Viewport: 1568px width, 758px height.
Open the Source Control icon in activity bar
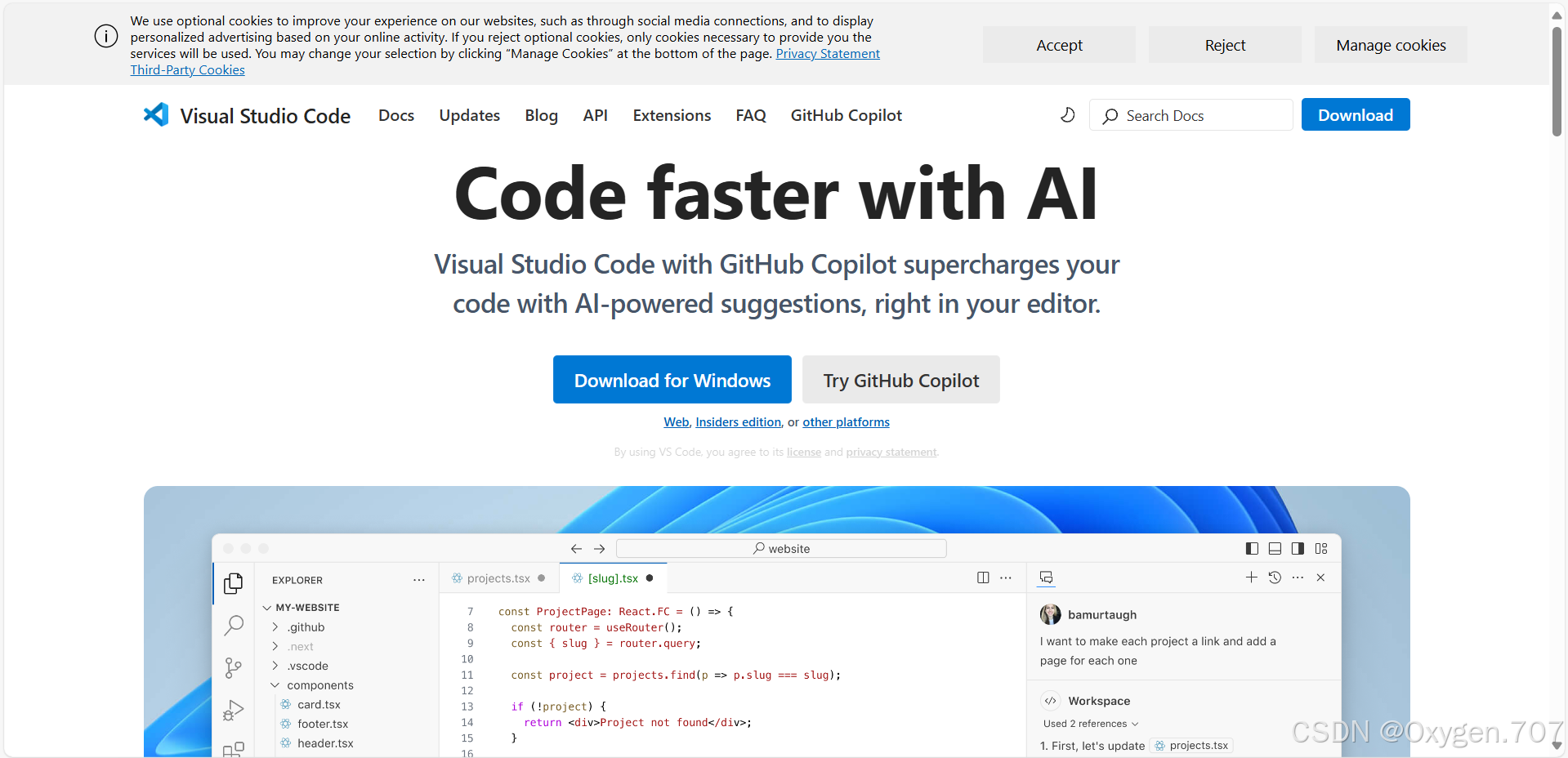234,668
